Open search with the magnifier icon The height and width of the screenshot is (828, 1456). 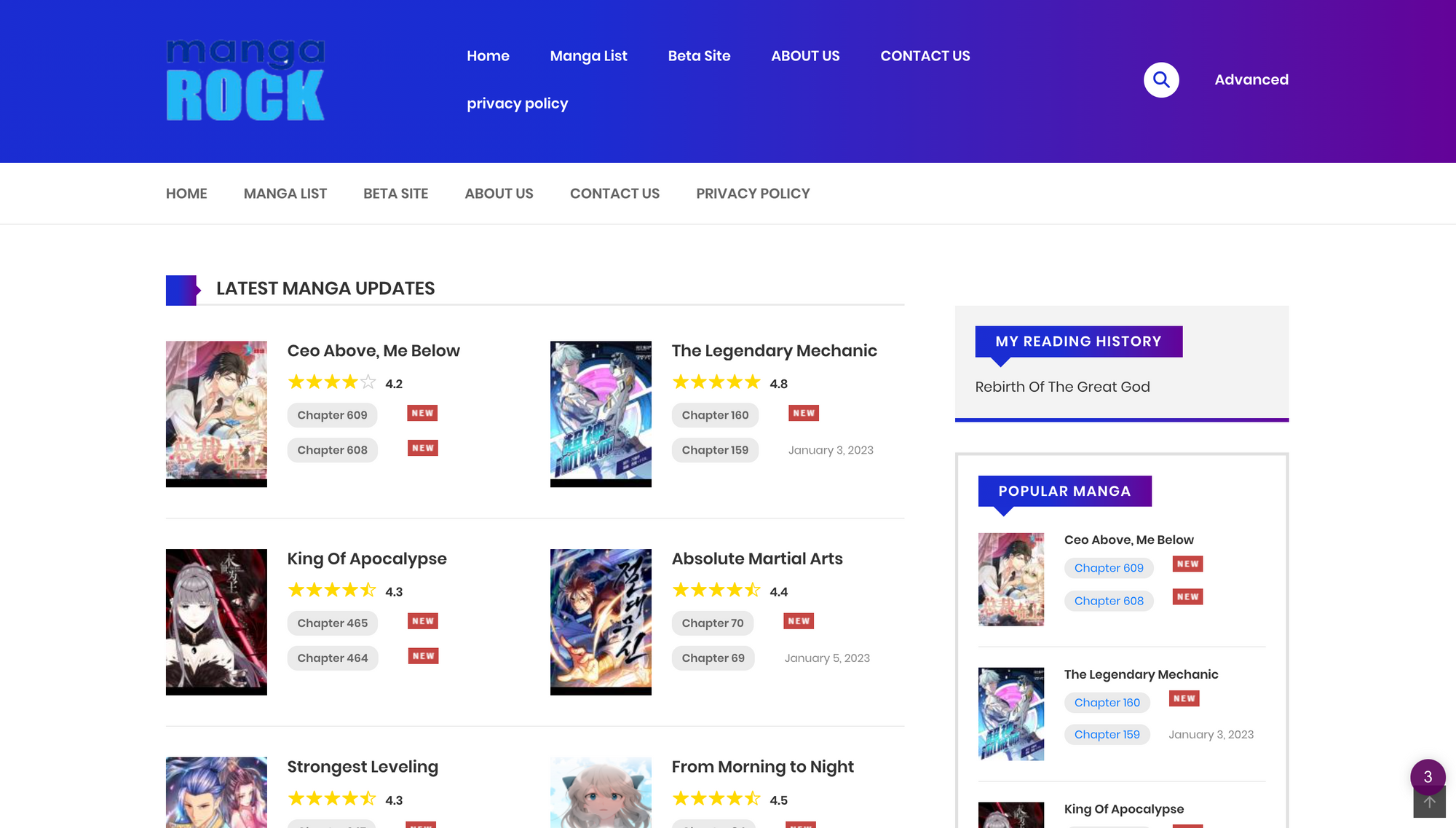1161,80
